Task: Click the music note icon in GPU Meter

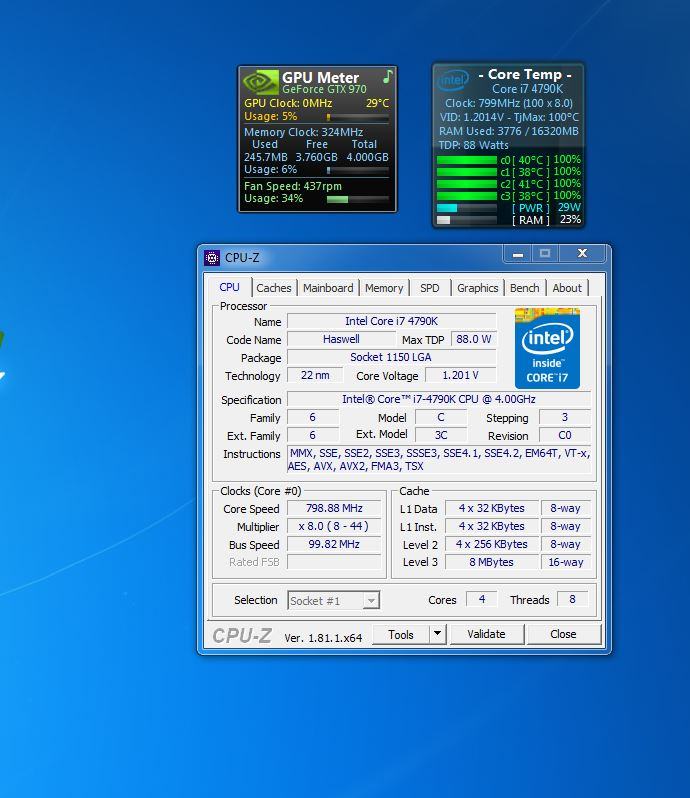Action: pyautogui.click(x=388, y=77)
